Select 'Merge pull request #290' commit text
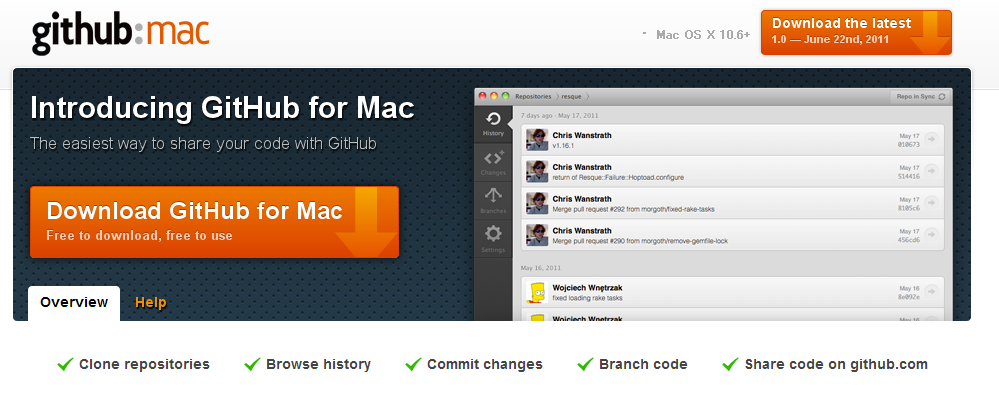999x399 pixels. tap(640, 242)
